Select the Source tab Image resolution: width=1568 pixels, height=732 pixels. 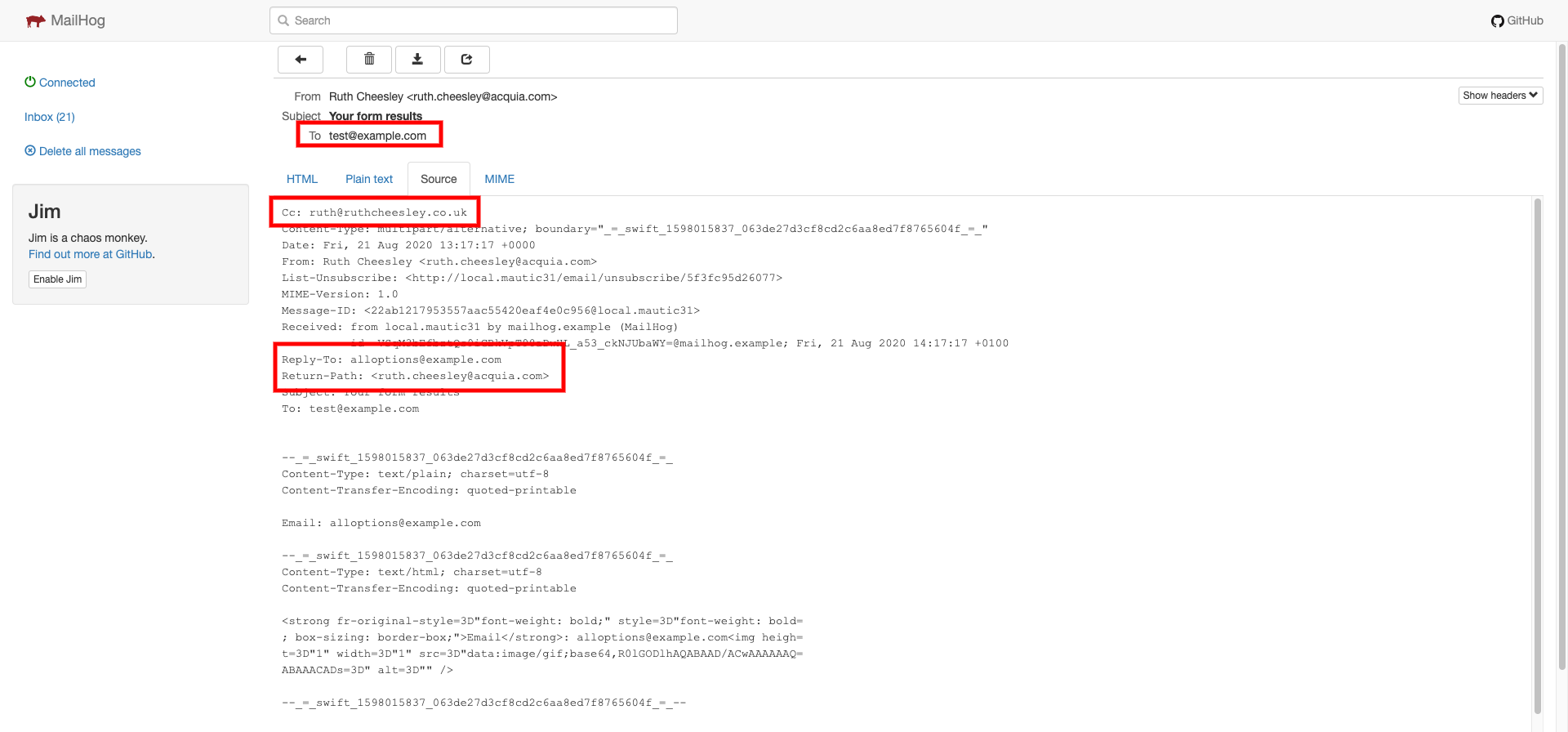tap(439, 179)
